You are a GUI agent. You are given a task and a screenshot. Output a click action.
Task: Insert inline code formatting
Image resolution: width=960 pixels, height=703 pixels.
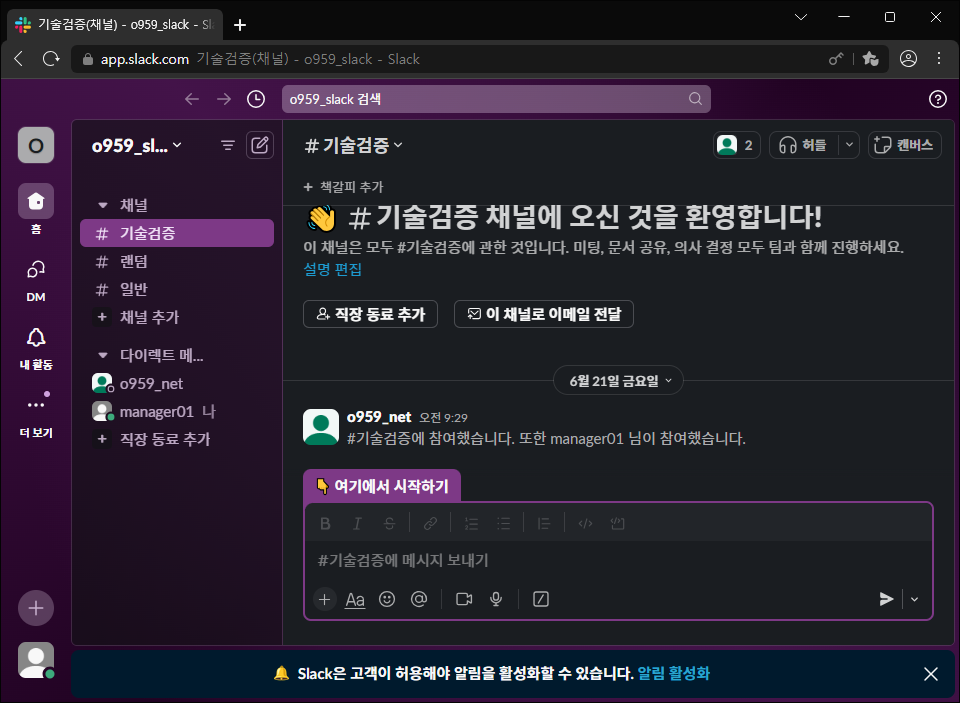point(585,524)
